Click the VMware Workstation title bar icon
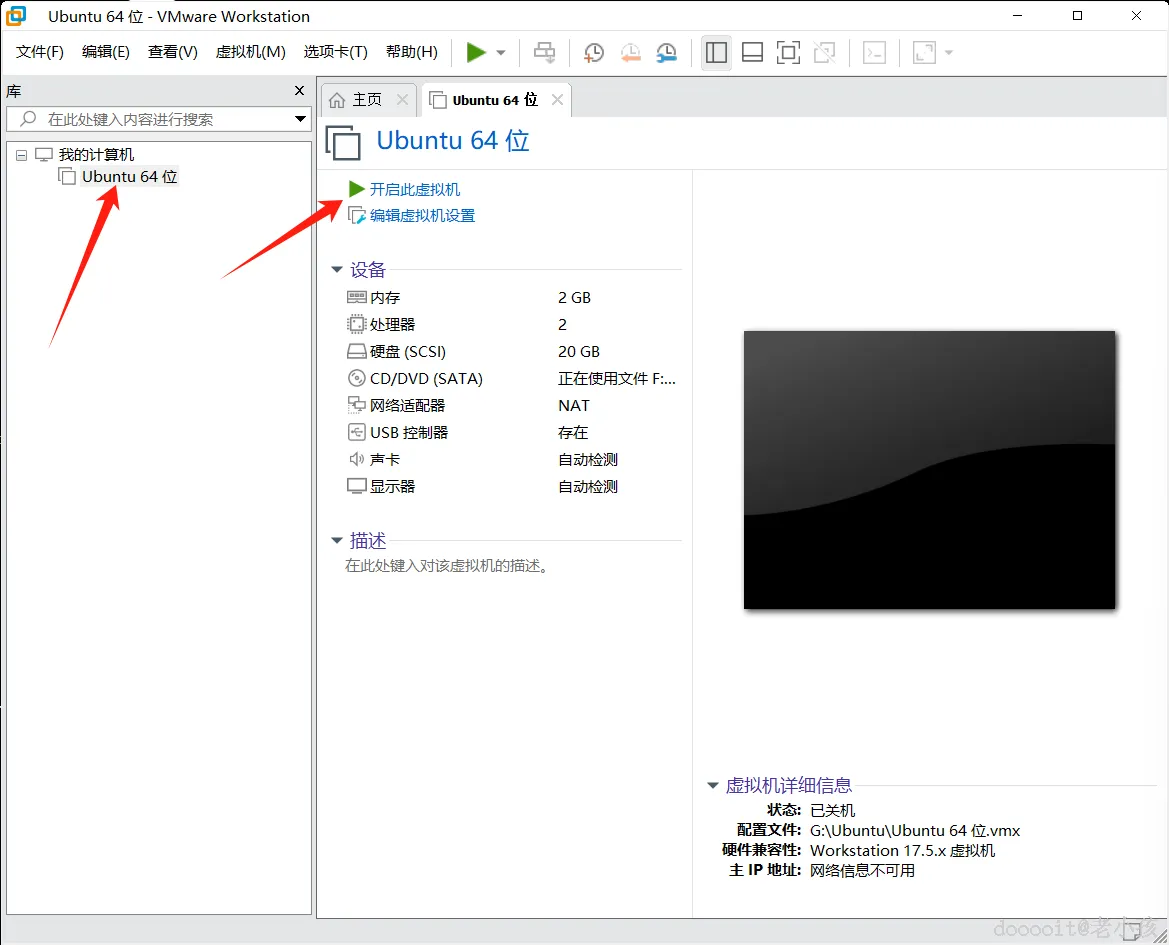 coord(16,16)
